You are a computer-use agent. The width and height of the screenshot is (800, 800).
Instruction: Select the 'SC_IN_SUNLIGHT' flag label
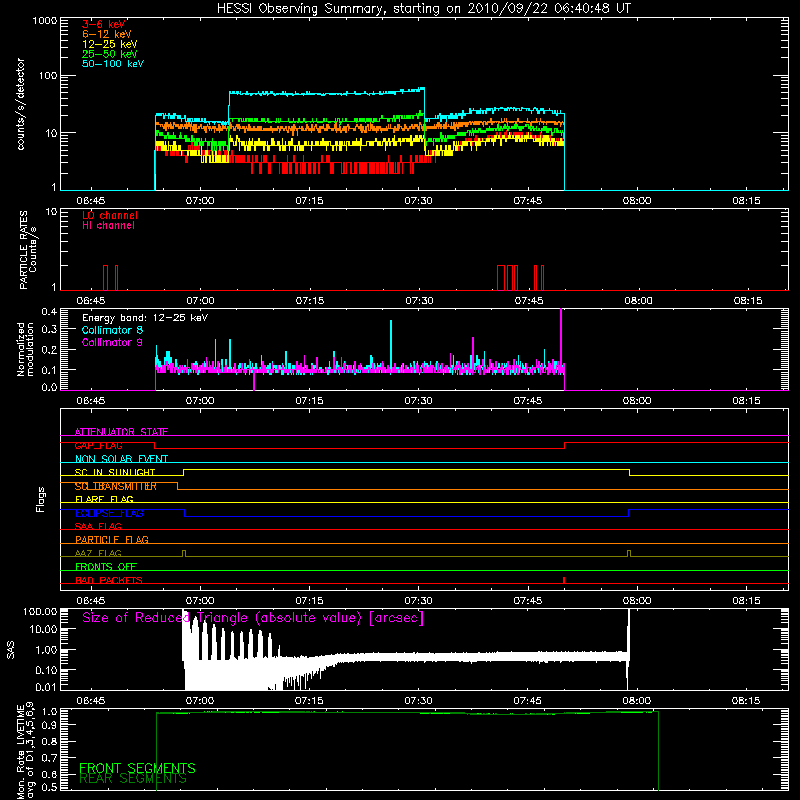tap(115, 472)
